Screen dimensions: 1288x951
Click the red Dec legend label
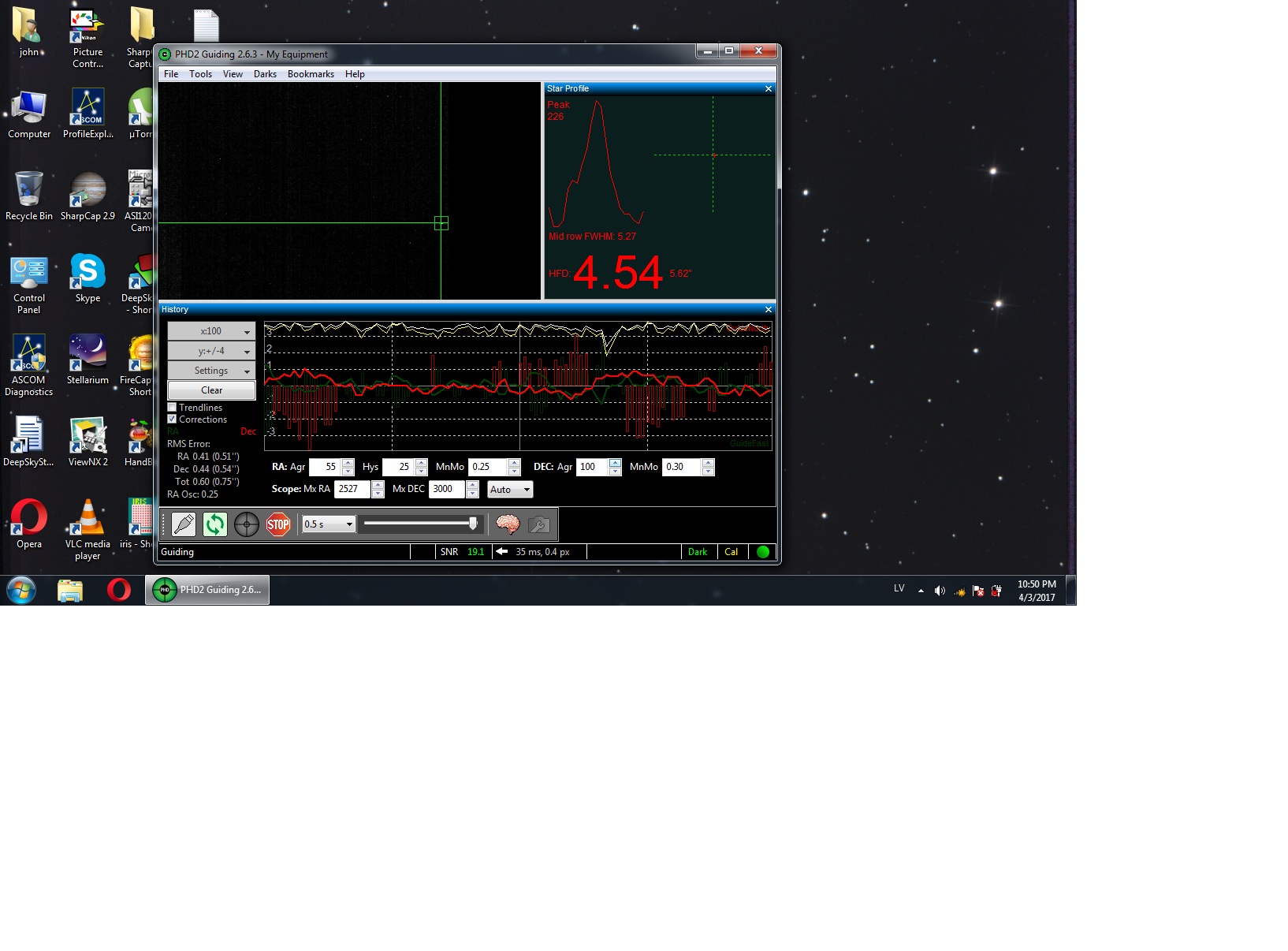(248, 431)
